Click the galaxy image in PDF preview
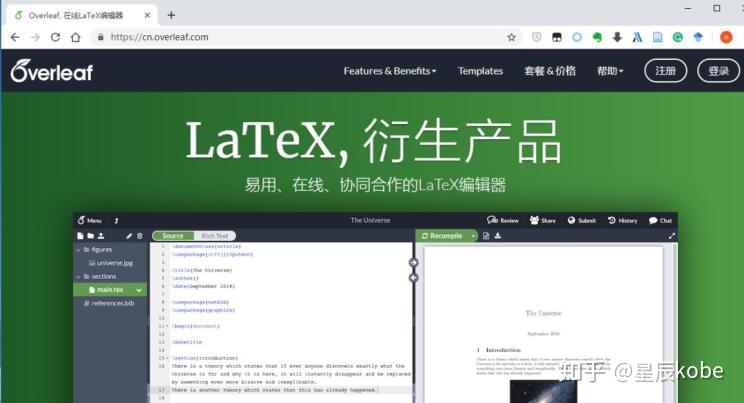Image resolution: width=744 pixels, height=403 pixels. coord(543,392)
